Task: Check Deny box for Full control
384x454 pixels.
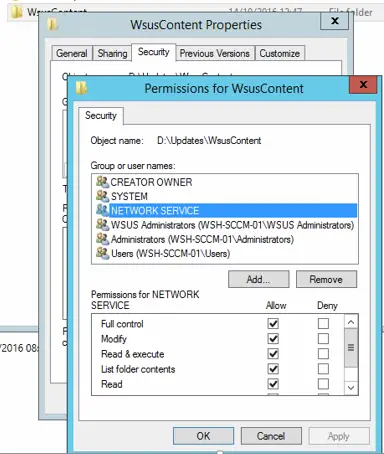Action: [x=323, y=323]
